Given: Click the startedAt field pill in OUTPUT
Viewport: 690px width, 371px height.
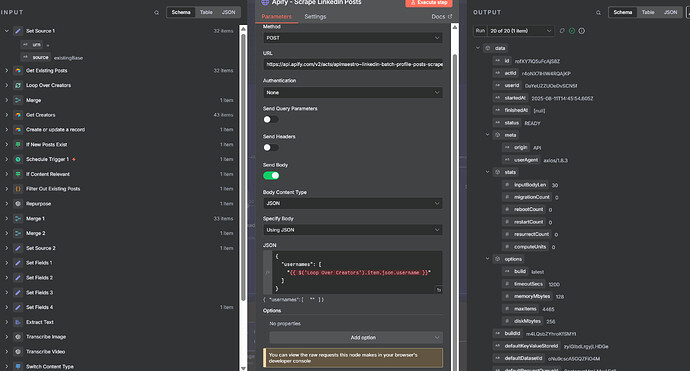Looking at the screenshot, I should point(510,98).
